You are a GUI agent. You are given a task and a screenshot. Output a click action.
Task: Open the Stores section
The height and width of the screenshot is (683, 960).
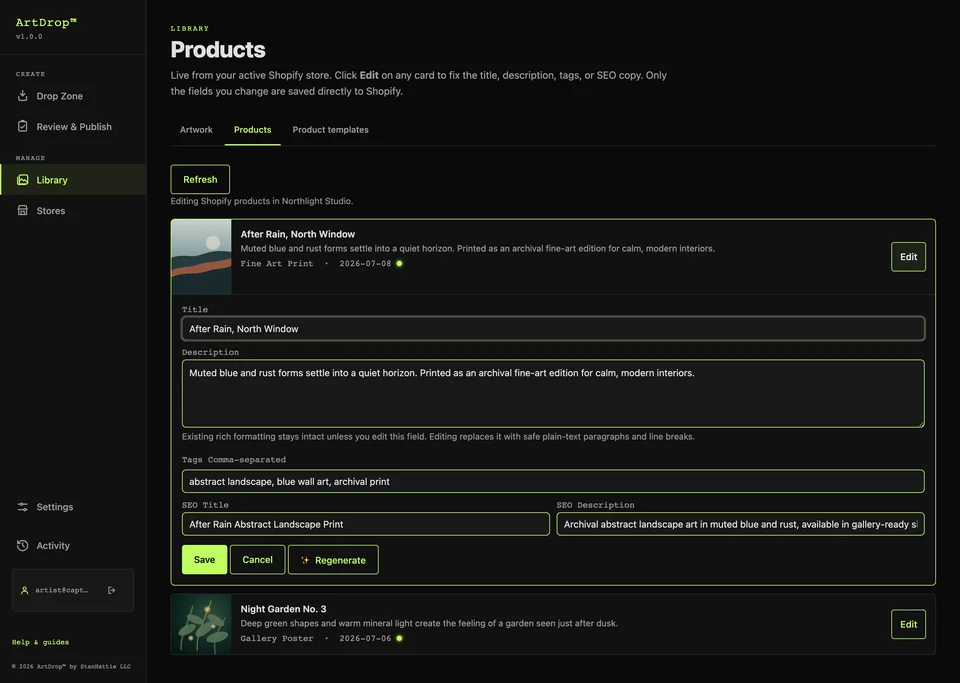[x=73, y=211]
